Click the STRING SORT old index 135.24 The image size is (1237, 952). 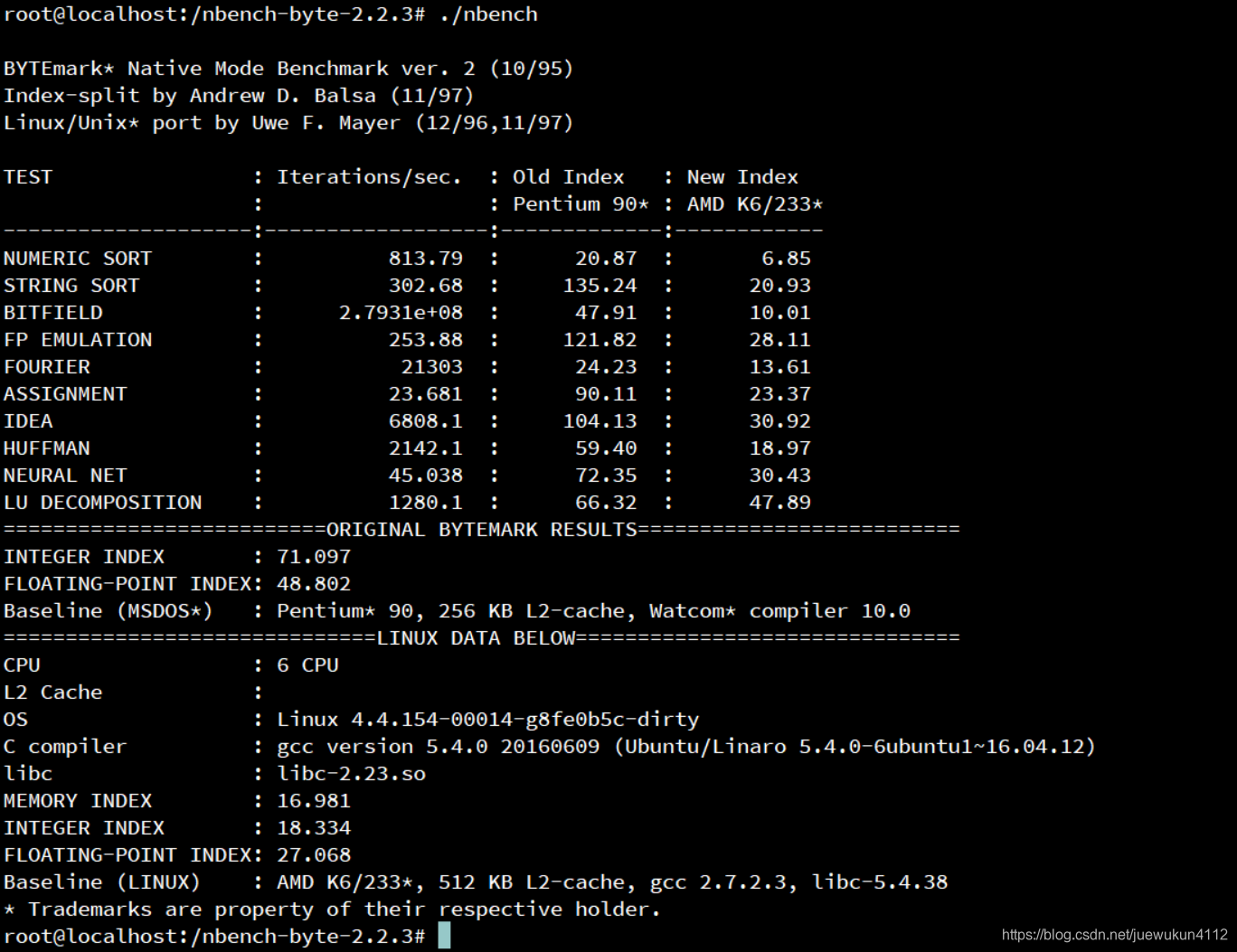(600, 286)
